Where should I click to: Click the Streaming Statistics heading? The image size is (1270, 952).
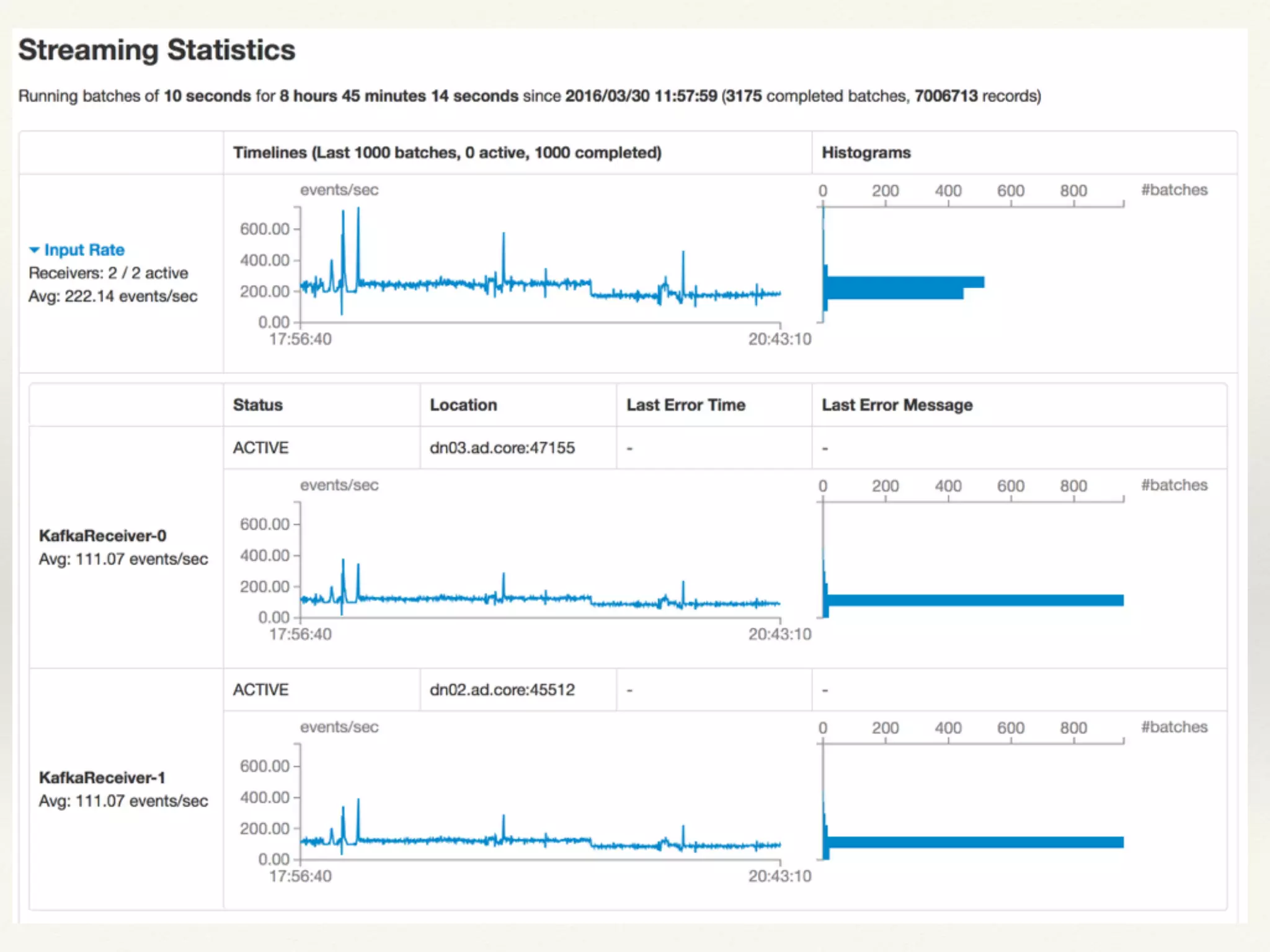157,50
